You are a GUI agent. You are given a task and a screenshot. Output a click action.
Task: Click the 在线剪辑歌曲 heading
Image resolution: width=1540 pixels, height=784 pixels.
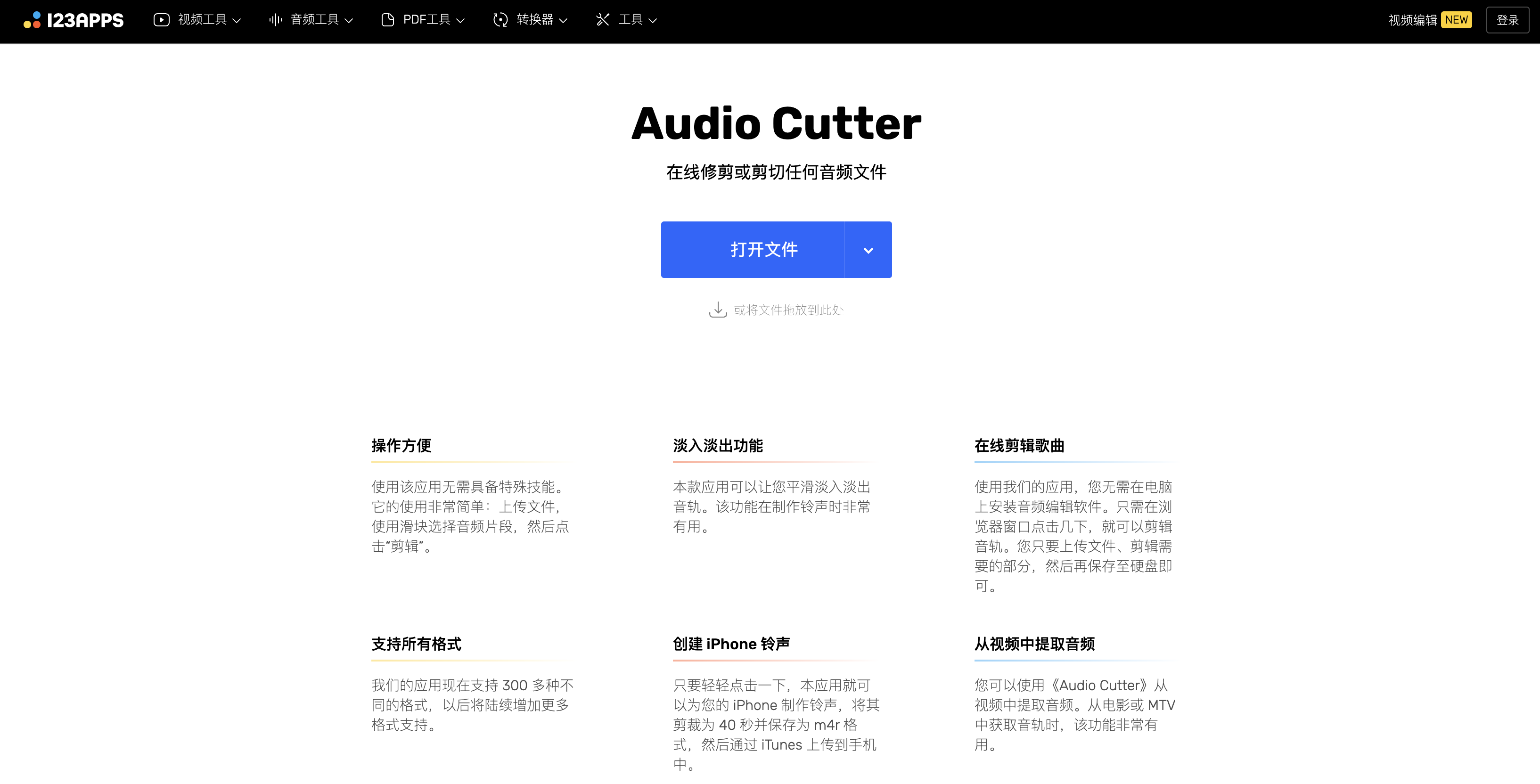pos(1019,445)
